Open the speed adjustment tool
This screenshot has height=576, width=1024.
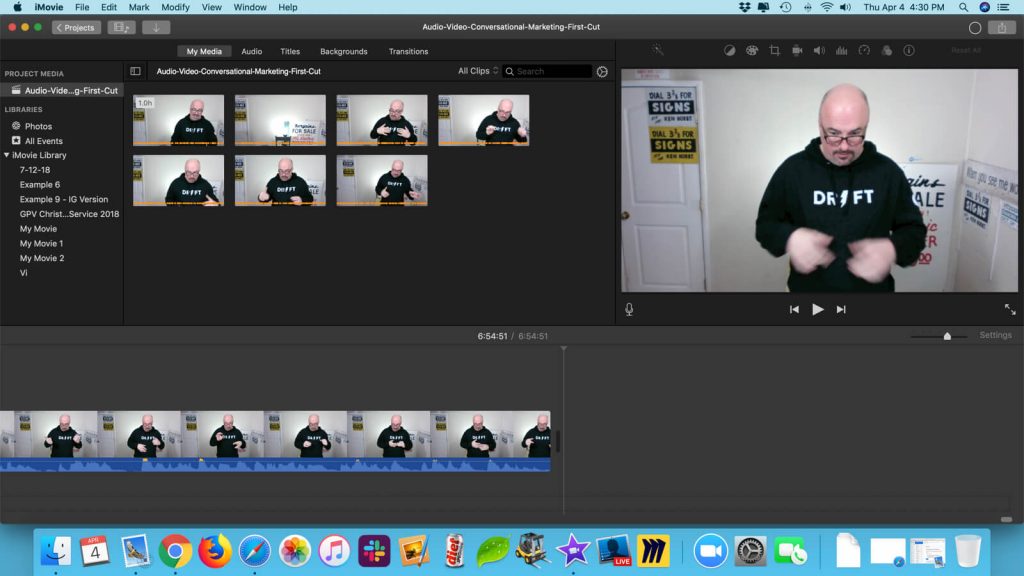864,50
